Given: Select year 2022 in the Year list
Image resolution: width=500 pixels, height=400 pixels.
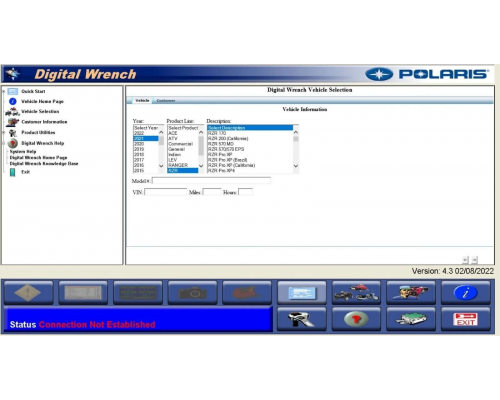Looking at the screenshot, I should (146, 133).
